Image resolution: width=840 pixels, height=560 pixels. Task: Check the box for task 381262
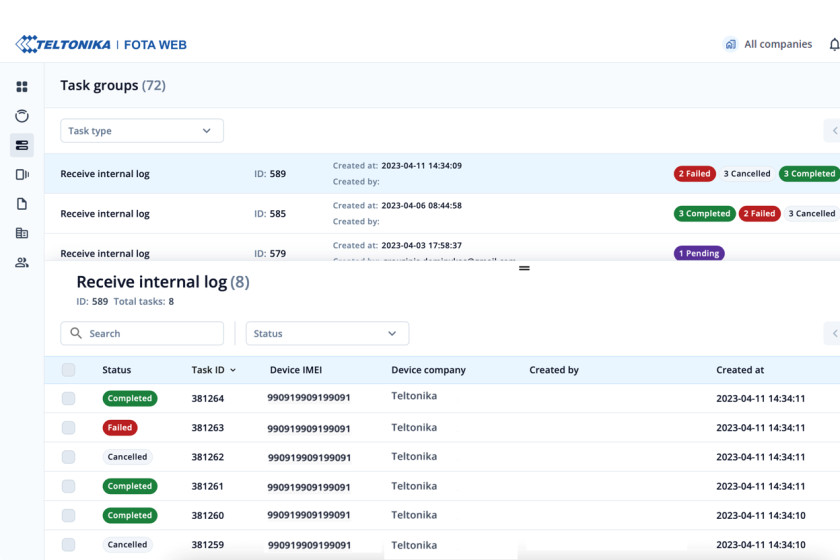[69, 457]
